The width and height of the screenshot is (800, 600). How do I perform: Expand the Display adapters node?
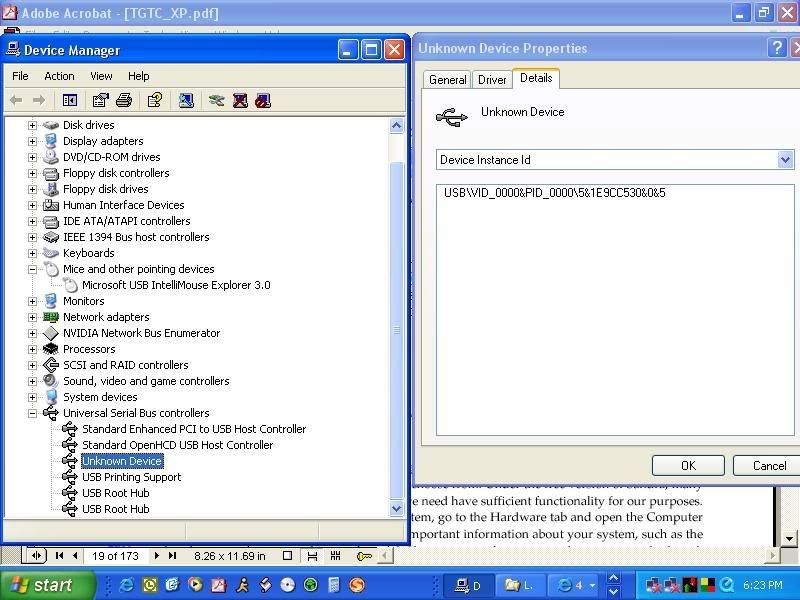pos(32,141)
